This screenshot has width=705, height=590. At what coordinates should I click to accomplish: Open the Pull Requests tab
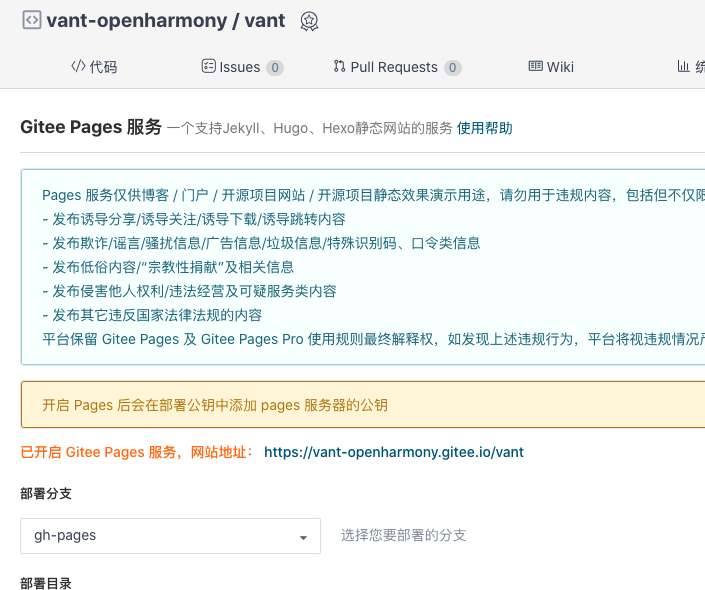pyautogui.click(x=397, y=67)
